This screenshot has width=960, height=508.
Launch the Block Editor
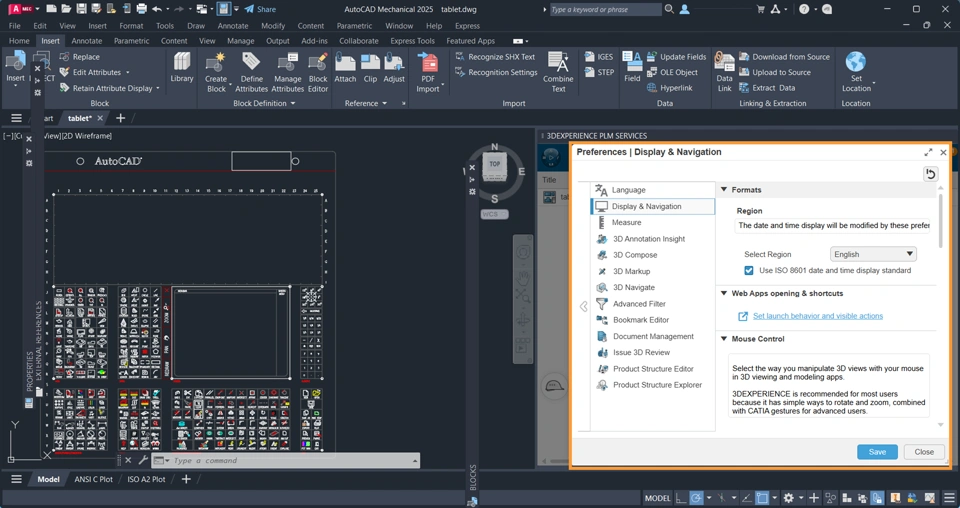[x=318, y=72]
